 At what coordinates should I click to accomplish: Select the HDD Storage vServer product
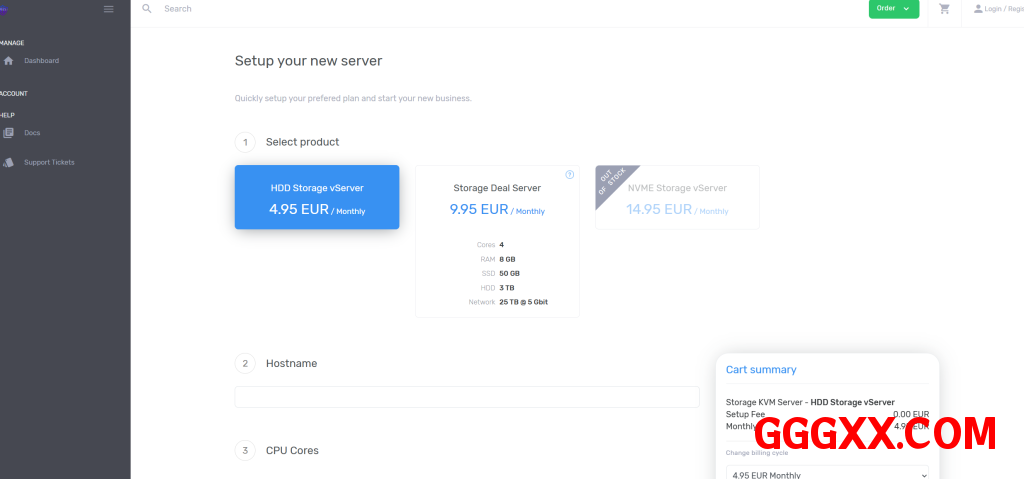tap(317, 197)
